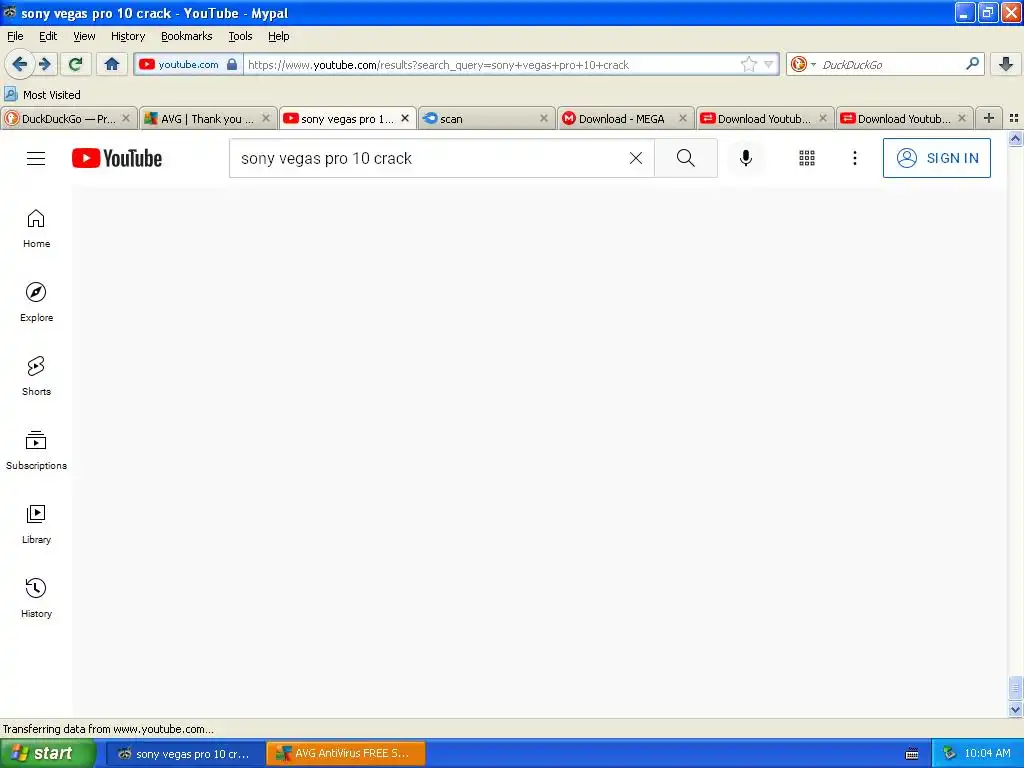The height and width of the screenshot is (768, 1024).
Task: Clear the YouTube search query
Action: click(x=635, y=158)
